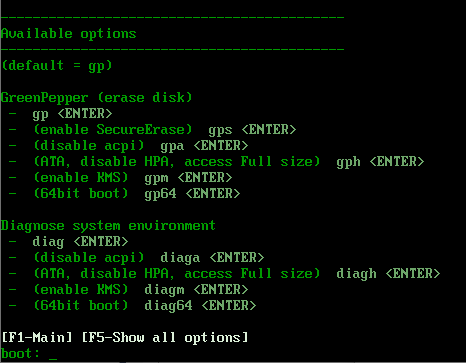Click the boot: label

click(x=21, y=353)
